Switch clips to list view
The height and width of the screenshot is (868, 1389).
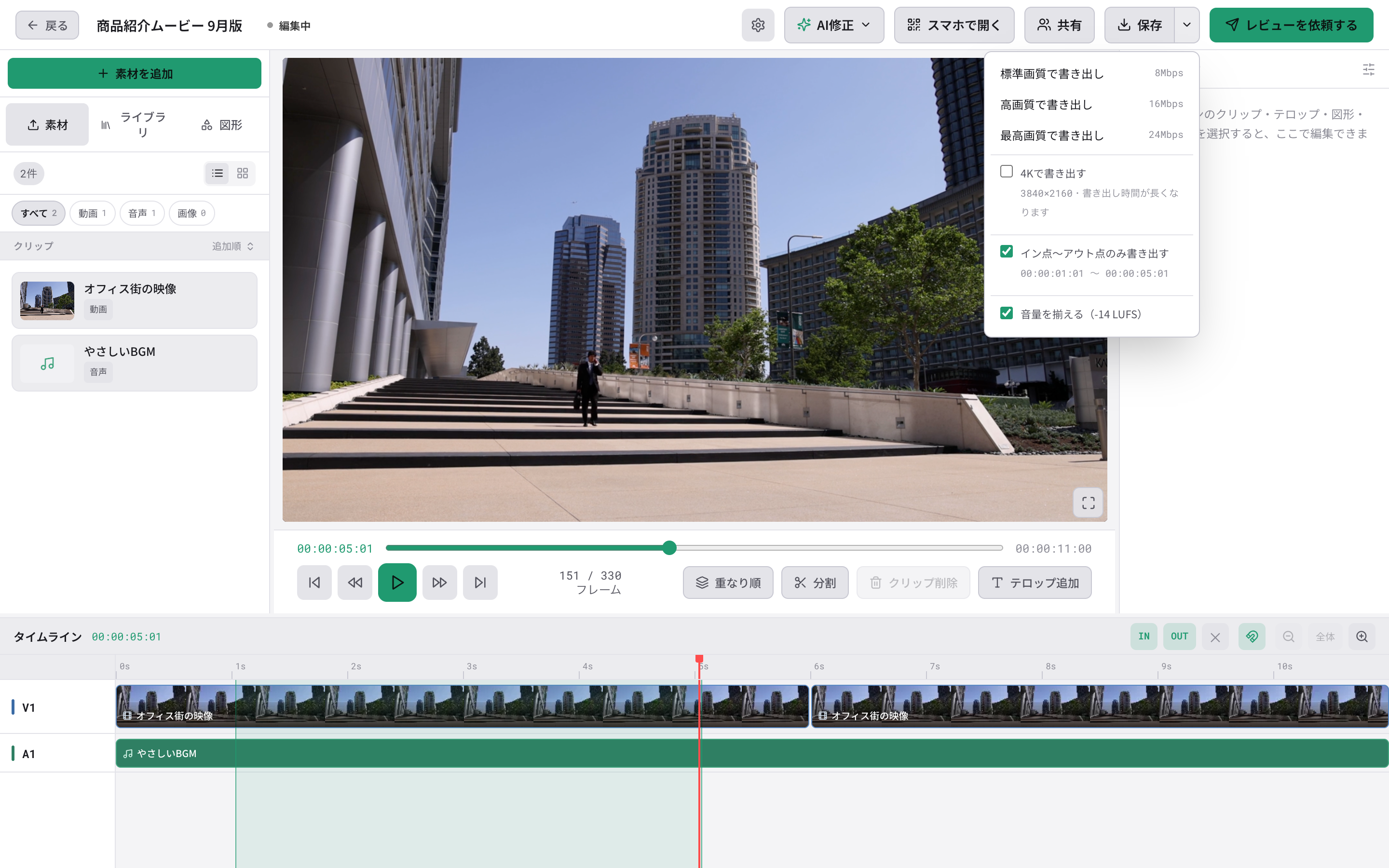(218, 174)
